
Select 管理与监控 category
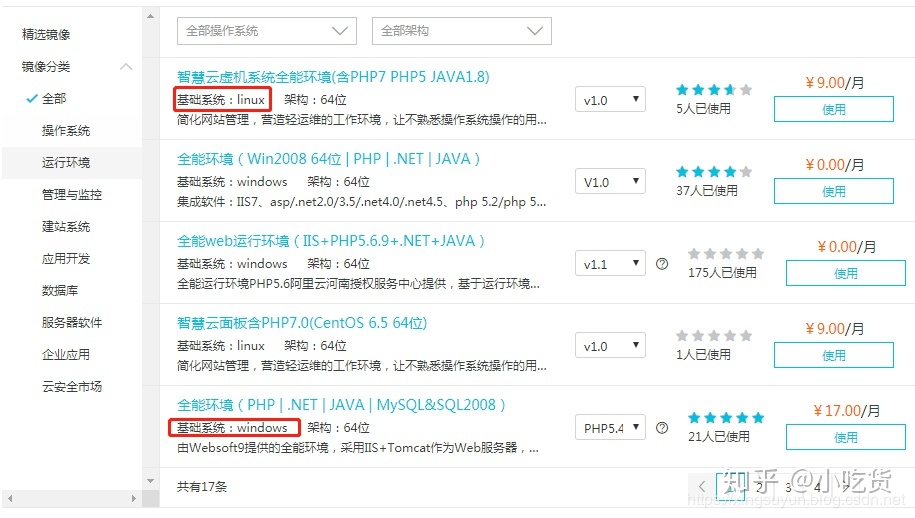pos(72,195)
